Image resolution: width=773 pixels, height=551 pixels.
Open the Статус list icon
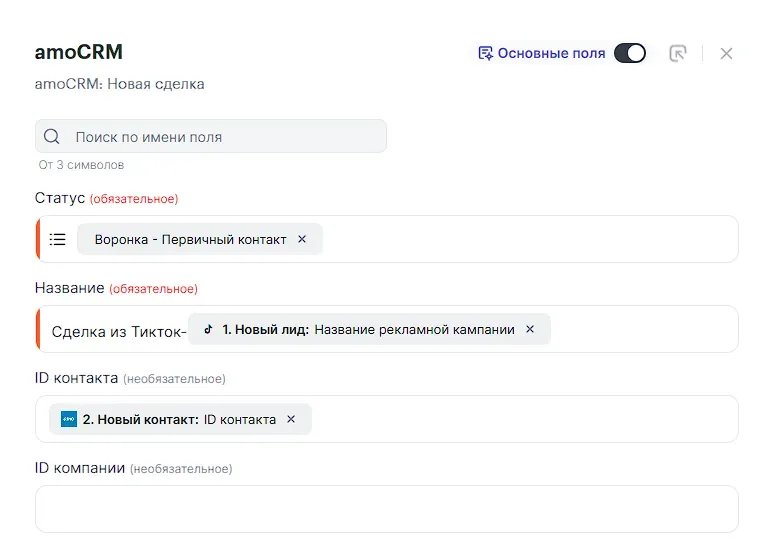58,240
